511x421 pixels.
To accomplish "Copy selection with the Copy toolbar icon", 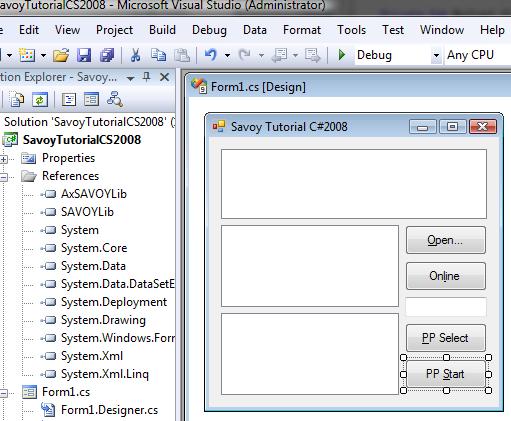I will click(158, 55).
